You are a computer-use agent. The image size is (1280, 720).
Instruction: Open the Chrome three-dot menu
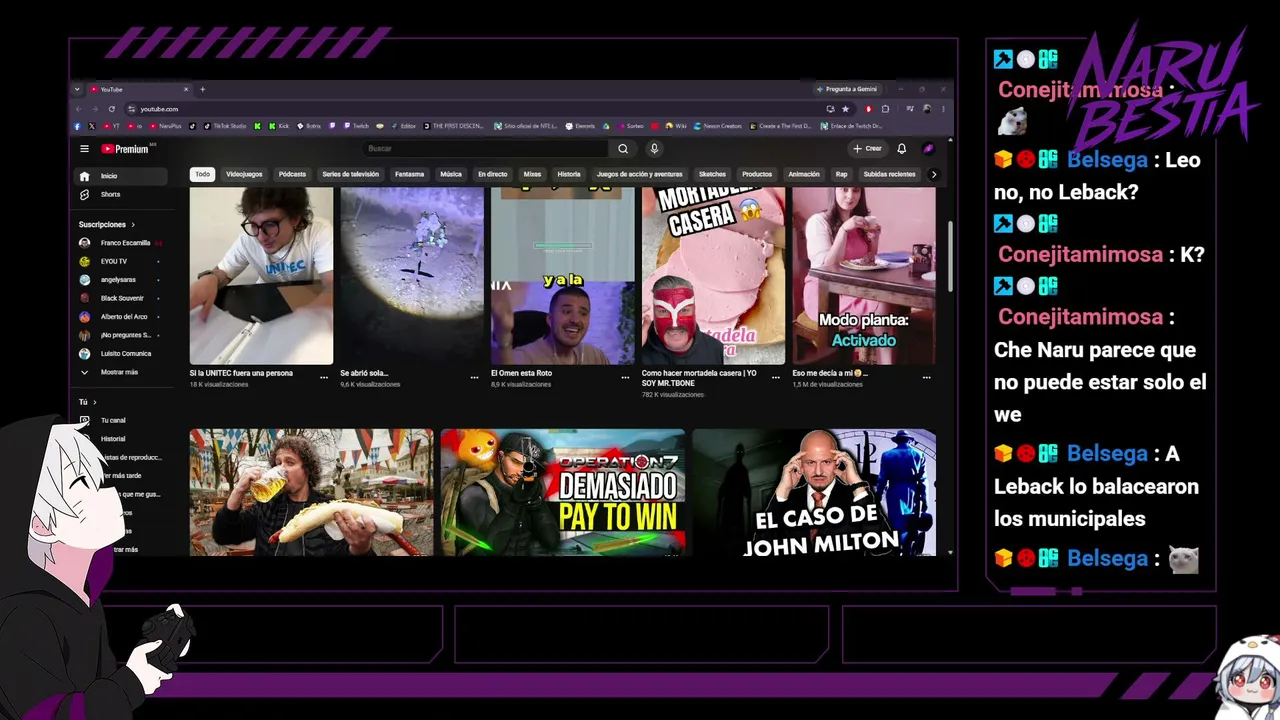point(943,109)
